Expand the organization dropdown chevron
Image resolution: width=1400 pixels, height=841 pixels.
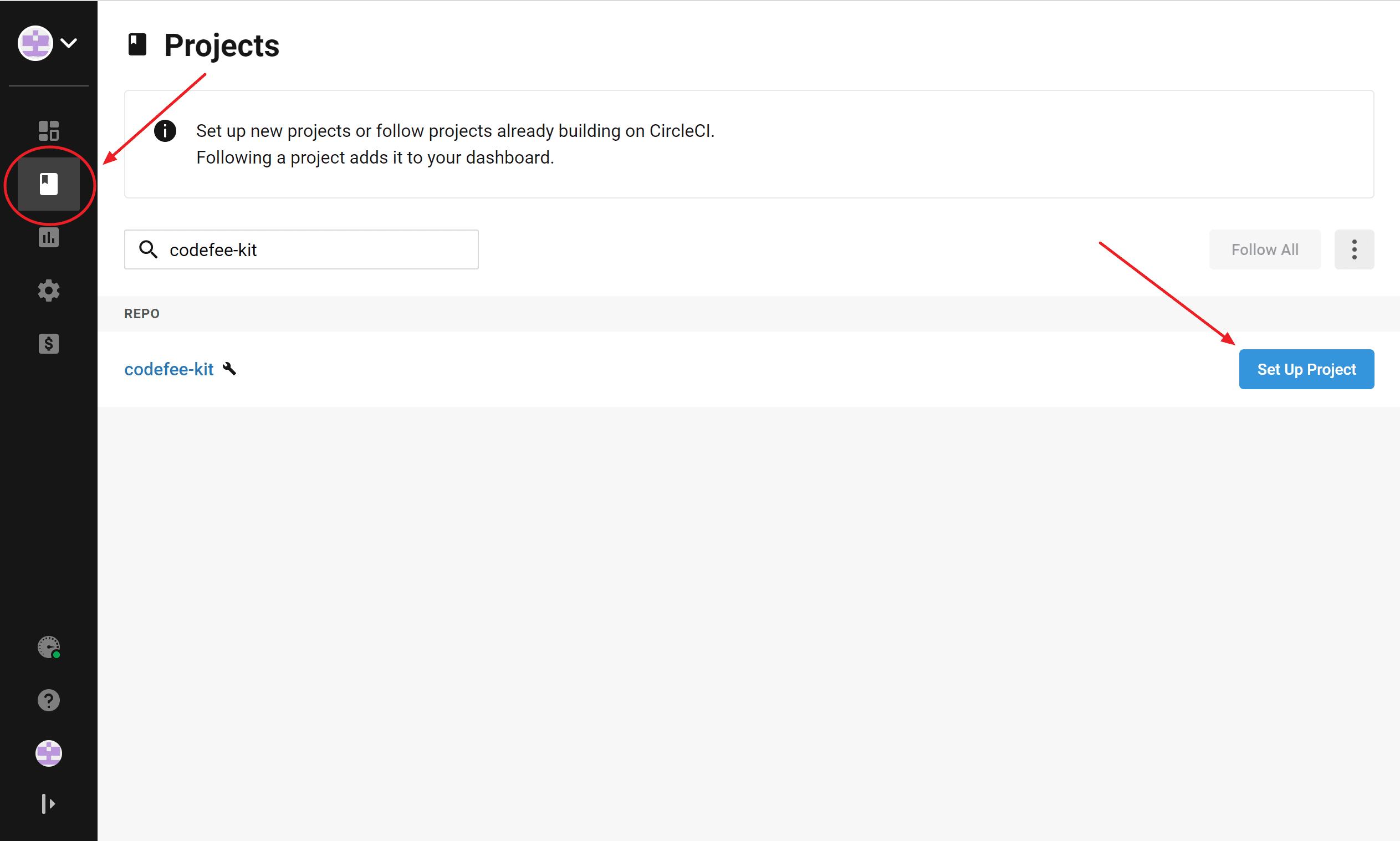click(x=69, y=43)
